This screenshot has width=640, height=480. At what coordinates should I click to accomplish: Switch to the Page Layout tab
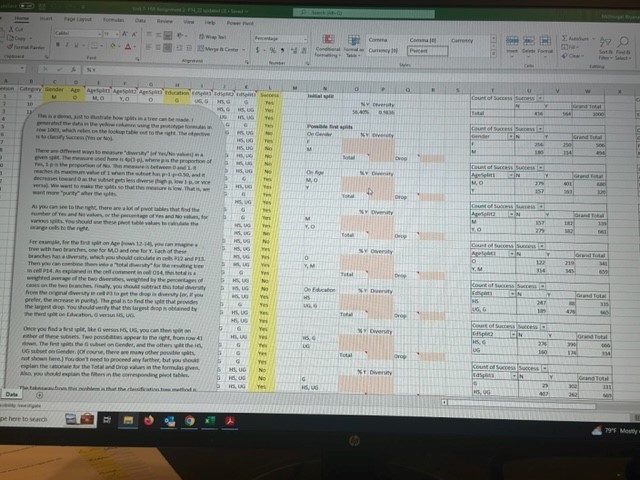(78, 19)
